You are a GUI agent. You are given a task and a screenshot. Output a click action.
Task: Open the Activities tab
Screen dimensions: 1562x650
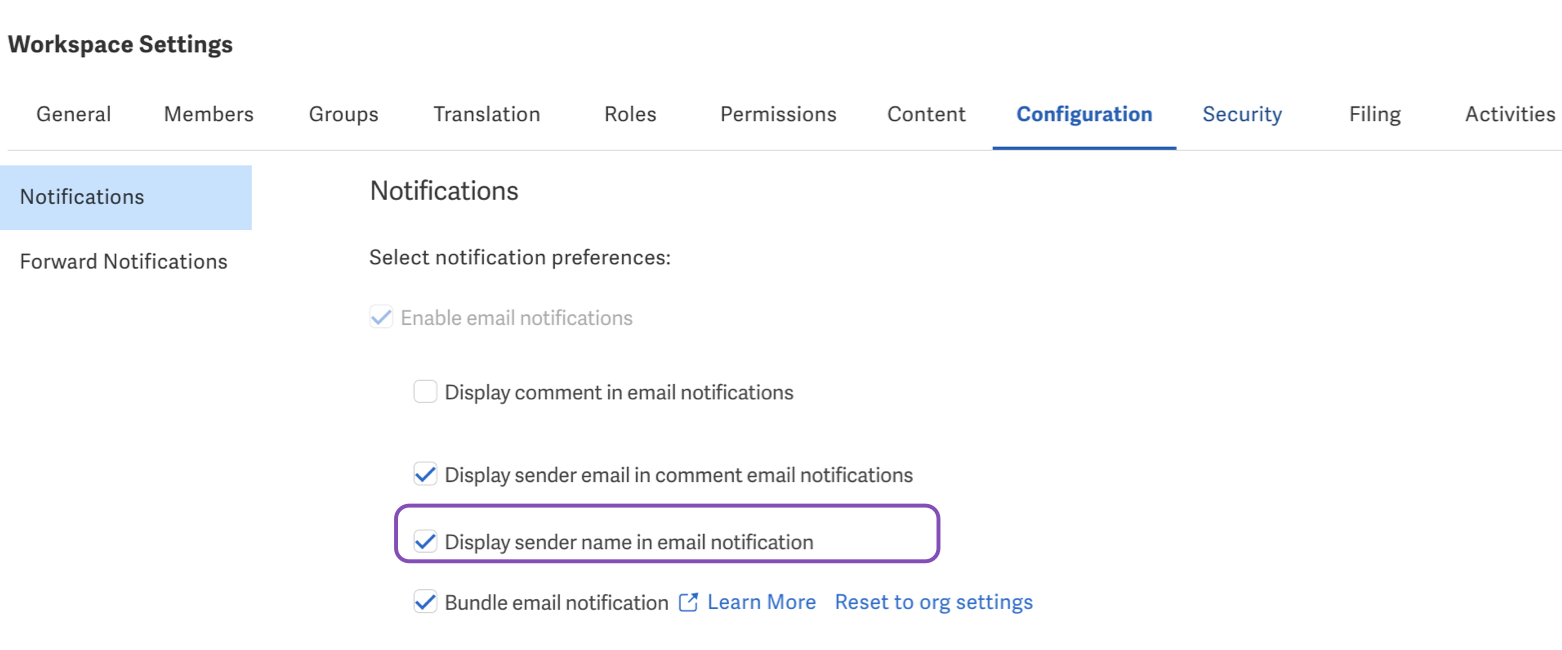click(x=1509, y=114)
